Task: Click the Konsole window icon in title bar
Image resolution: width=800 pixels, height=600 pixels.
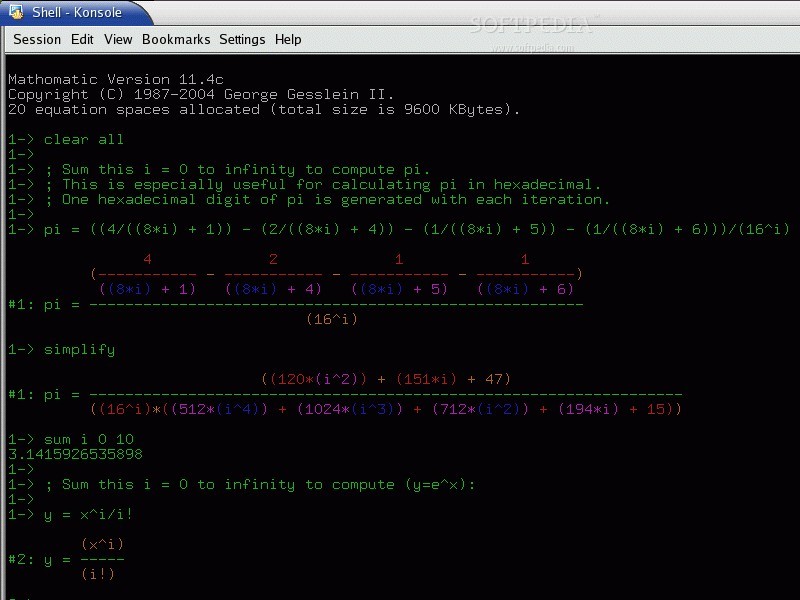Action: (x=16, y=12)
